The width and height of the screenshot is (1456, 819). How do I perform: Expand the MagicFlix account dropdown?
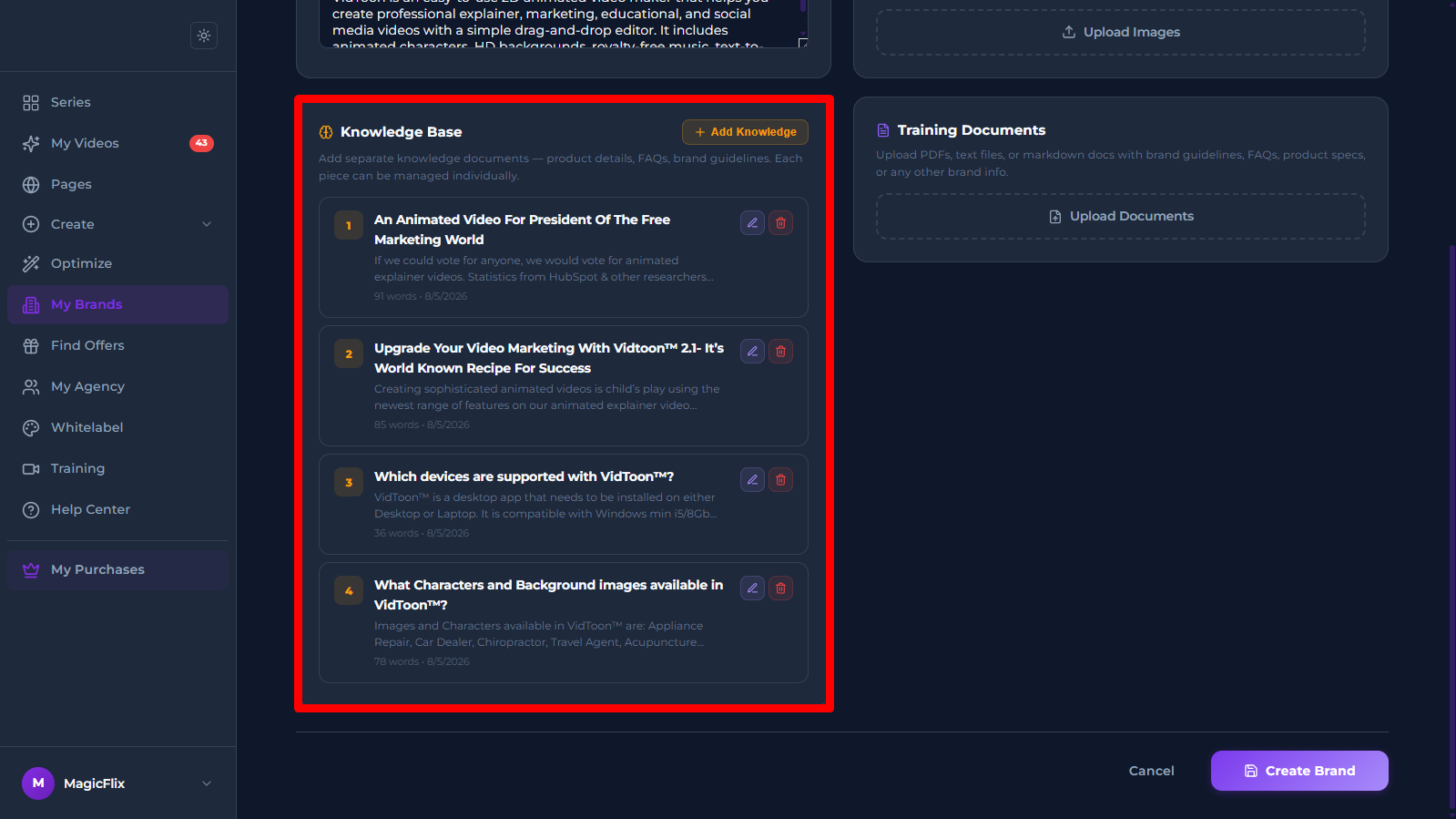pos(207,783)
